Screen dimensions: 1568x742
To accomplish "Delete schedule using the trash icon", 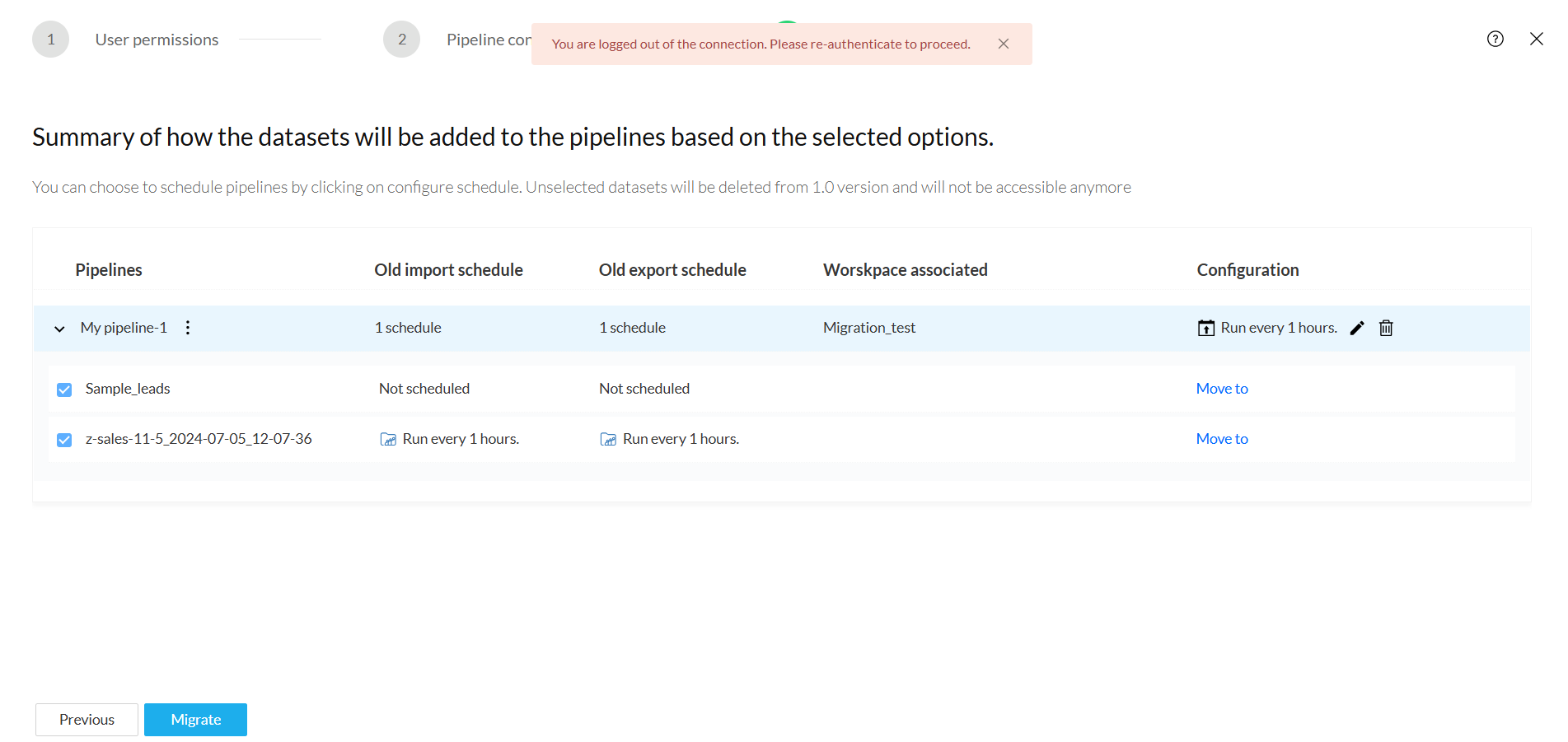I will click(1386, 329).
